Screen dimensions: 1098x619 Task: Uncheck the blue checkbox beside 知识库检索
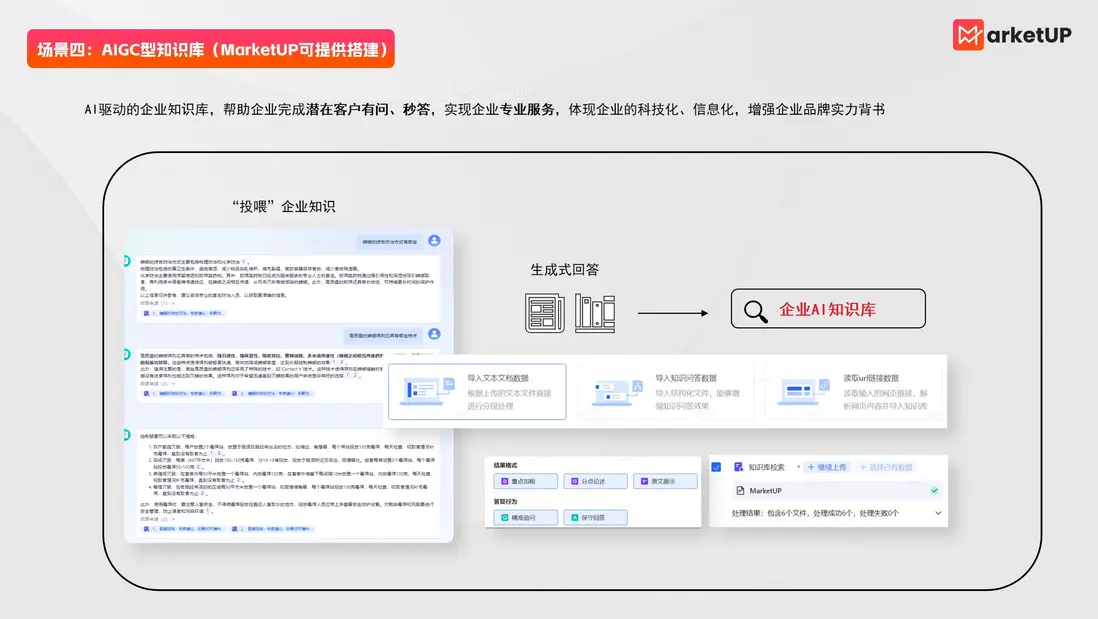[x=716, y=467]
